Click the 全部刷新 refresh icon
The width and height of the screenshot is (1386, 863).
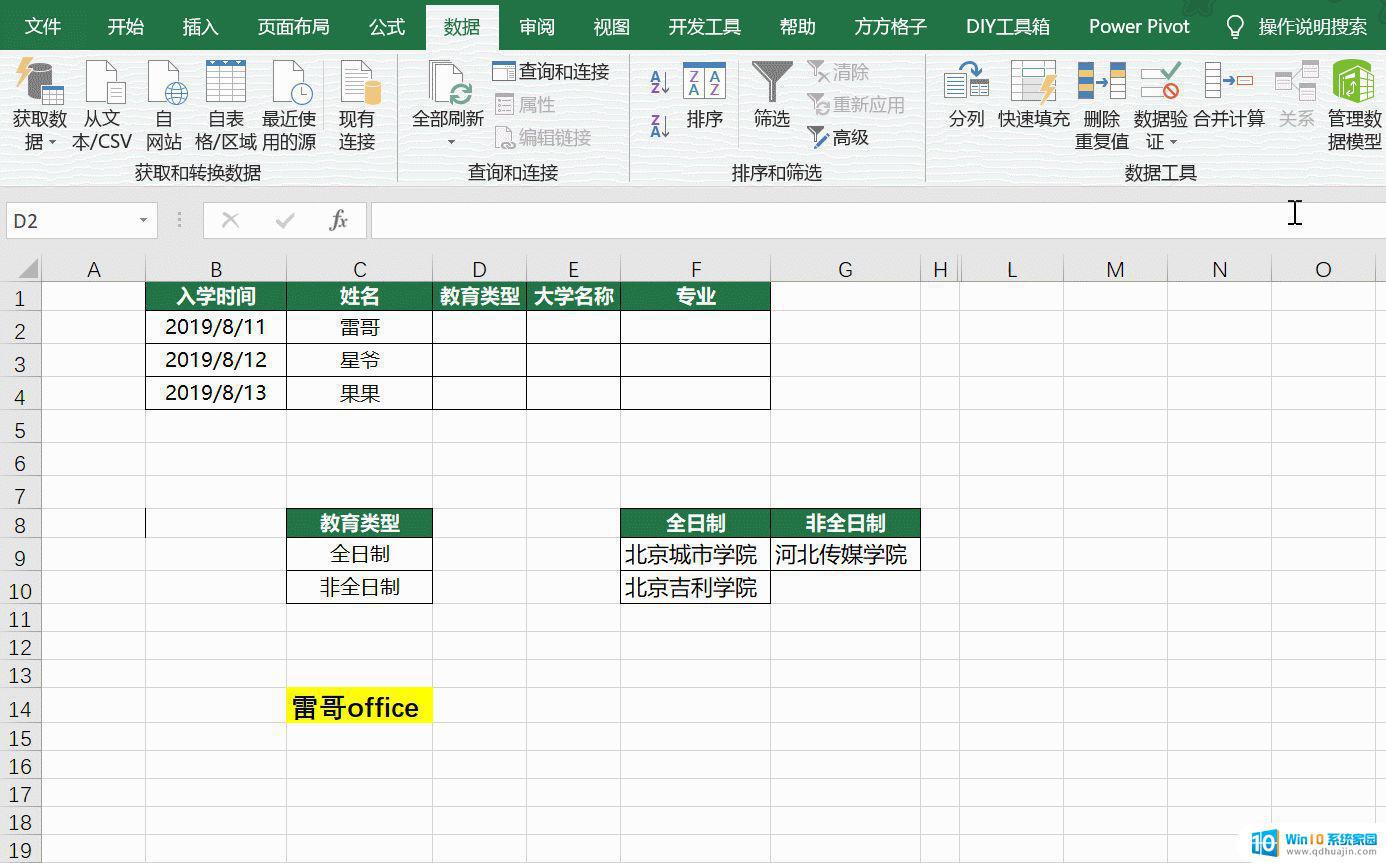point(449,82)
